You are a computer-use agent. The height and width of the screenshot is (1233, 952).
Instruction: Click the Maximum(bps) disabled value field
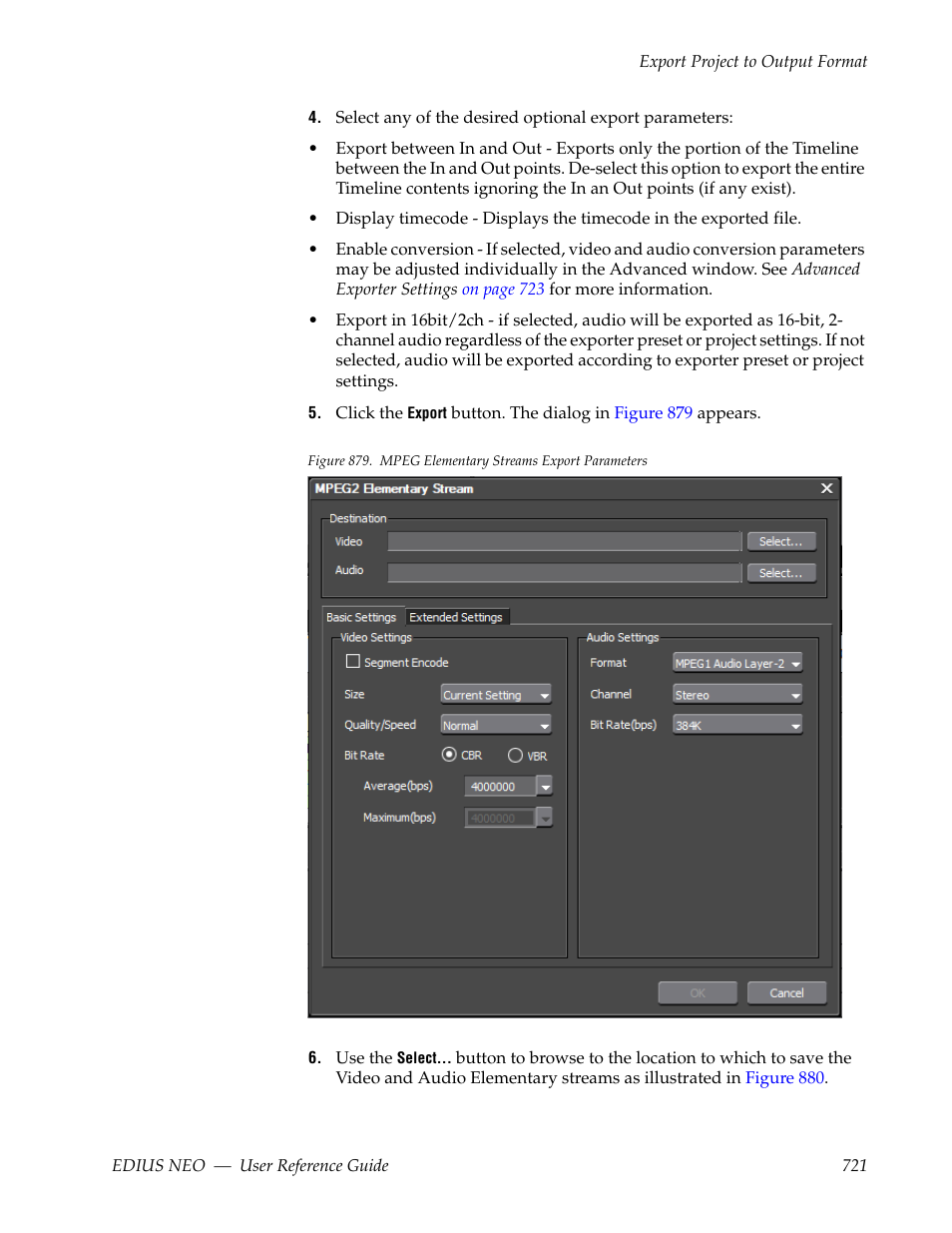[x=500, y=818]
